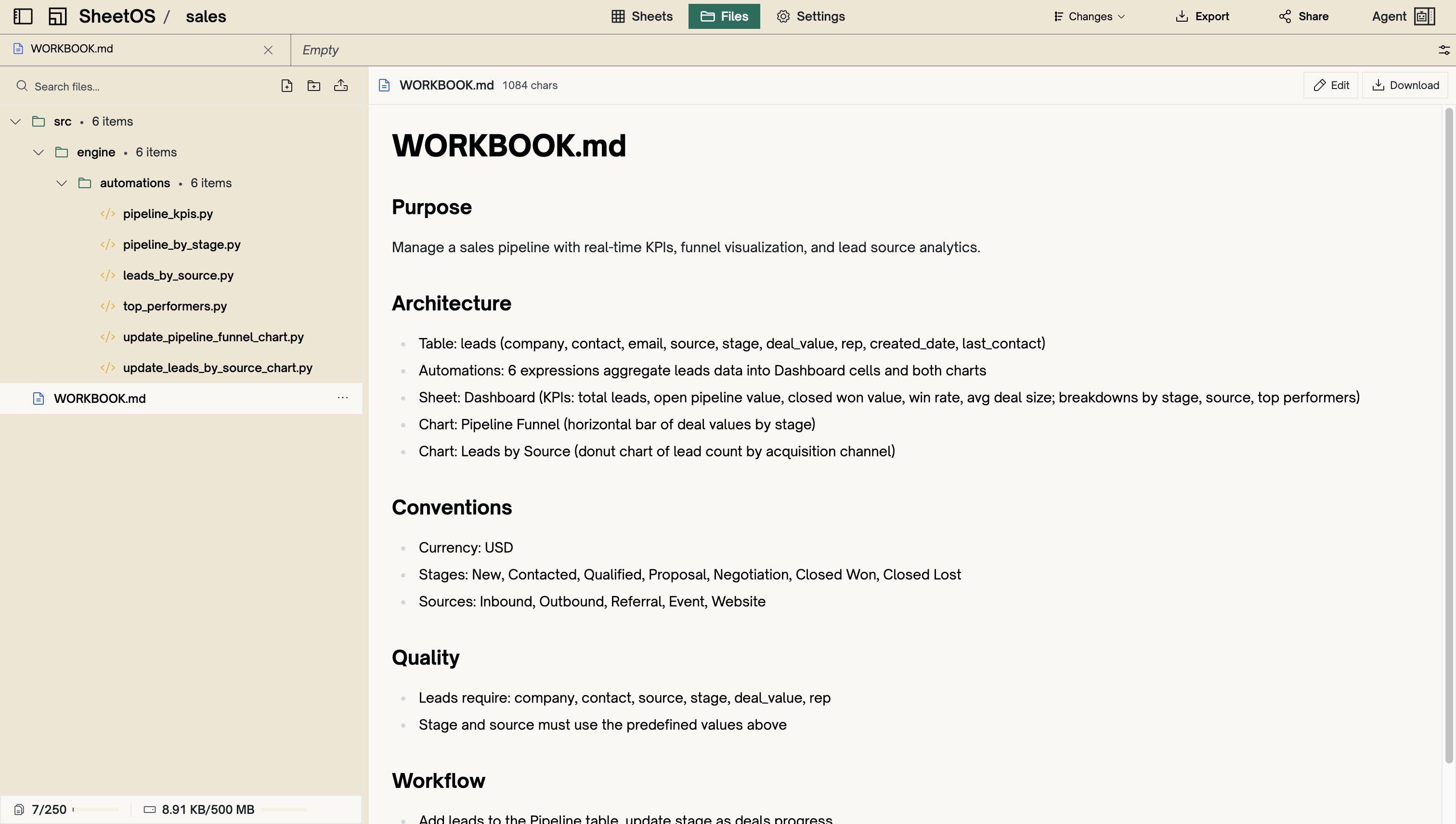Open the Changes dropdown
Image resolution: width=1456 pixels, height=824 pixels.
[x=1088, y=16]
